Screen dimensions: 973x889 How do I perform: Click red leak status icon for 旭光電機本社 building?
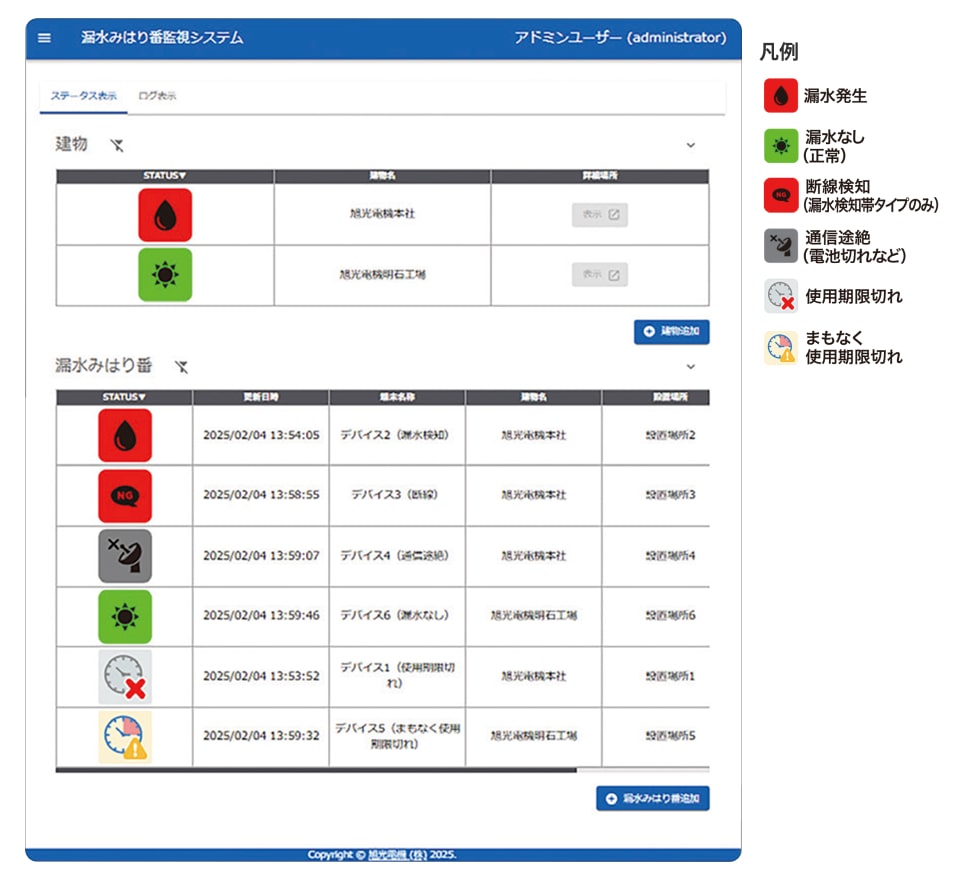point(165,214)
